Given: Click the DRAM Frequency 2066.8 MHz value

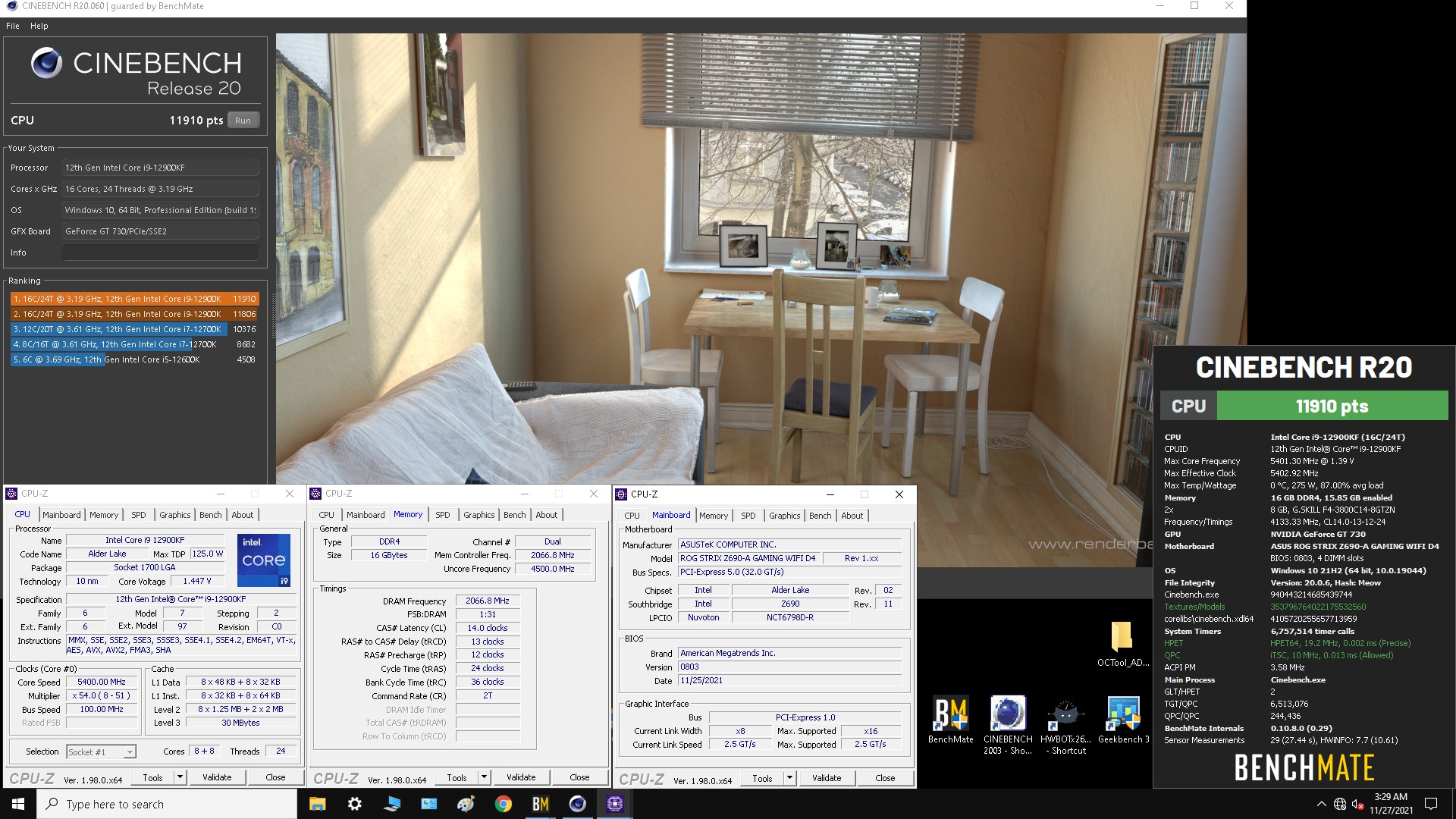Looking at the screenshot, I should [x=488, y=601].
